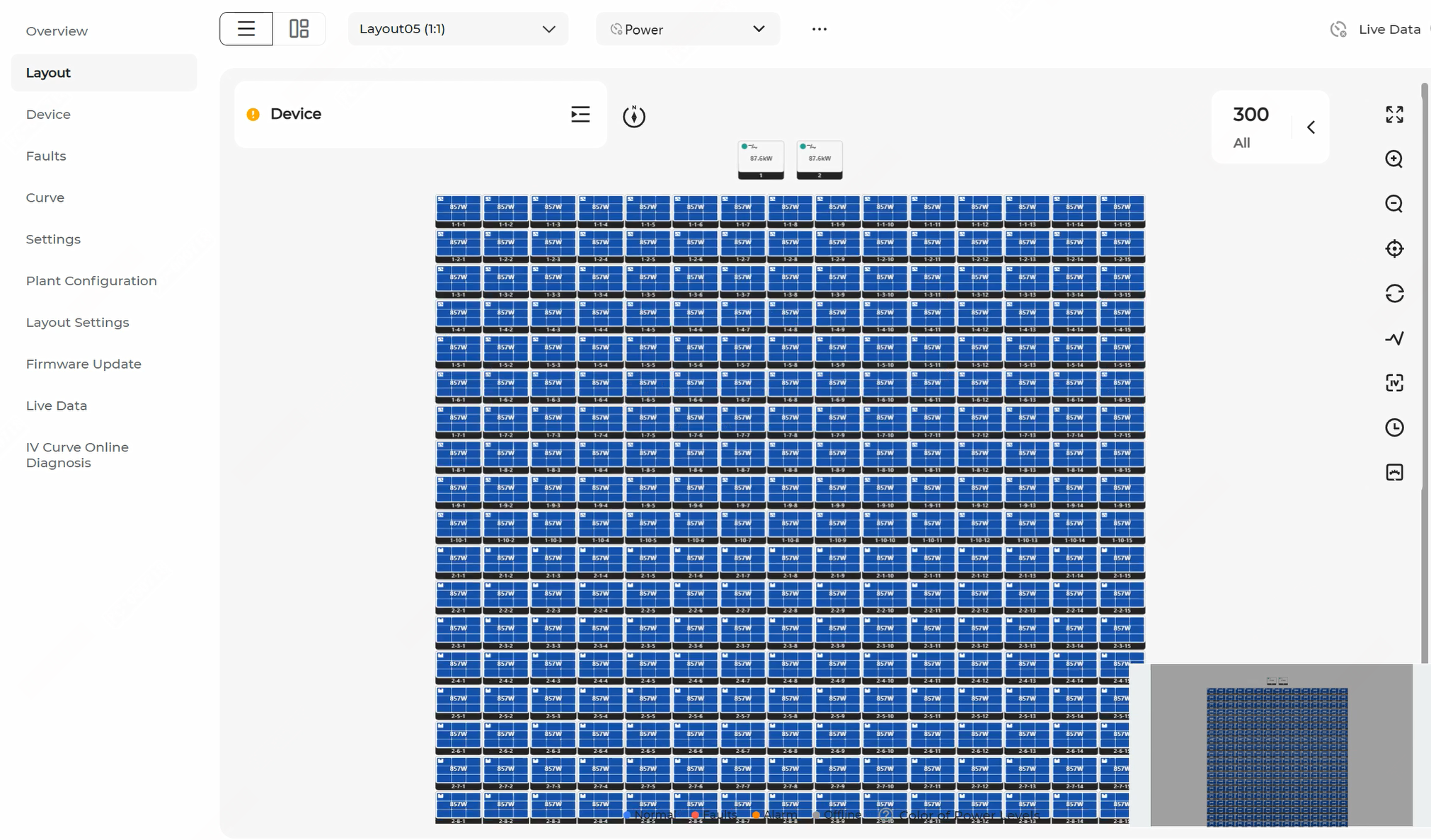Click the compass orientation icon
Image resolution: width=1431 pixels, height=840 pixels.
tap(634, 116)
